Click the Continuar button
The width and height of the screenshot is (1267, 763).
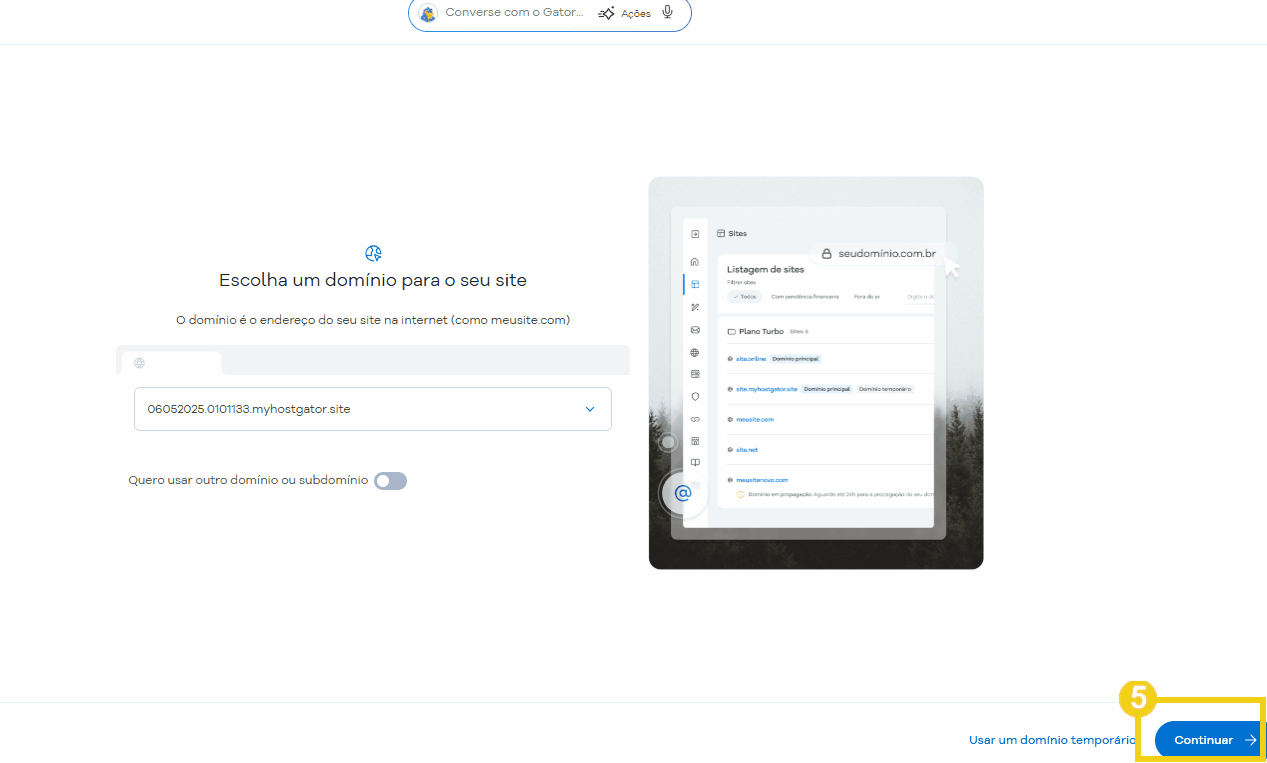[x=1203, y=740]
